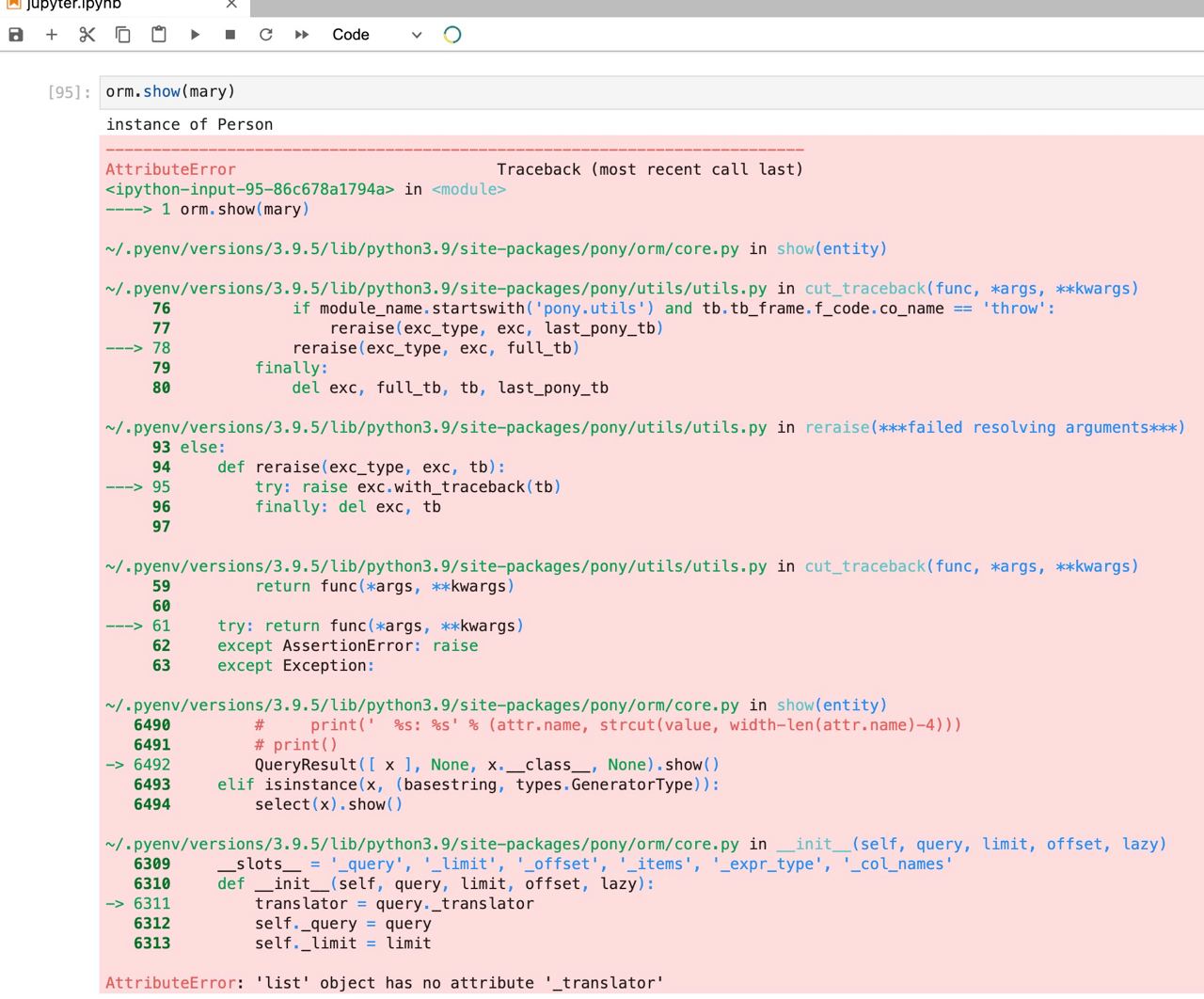Select cell via the [95] prompt
Screen dimensions: 1204x999
click(69, 92)
